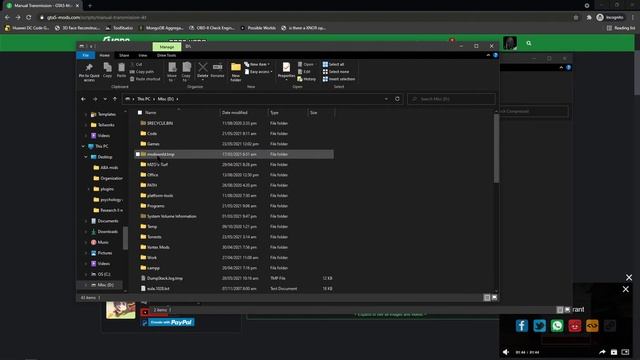Click Copy path in the ribbon
Viewport: 640px width, 360px height.
pyautogui.click(x=142, y=72)
